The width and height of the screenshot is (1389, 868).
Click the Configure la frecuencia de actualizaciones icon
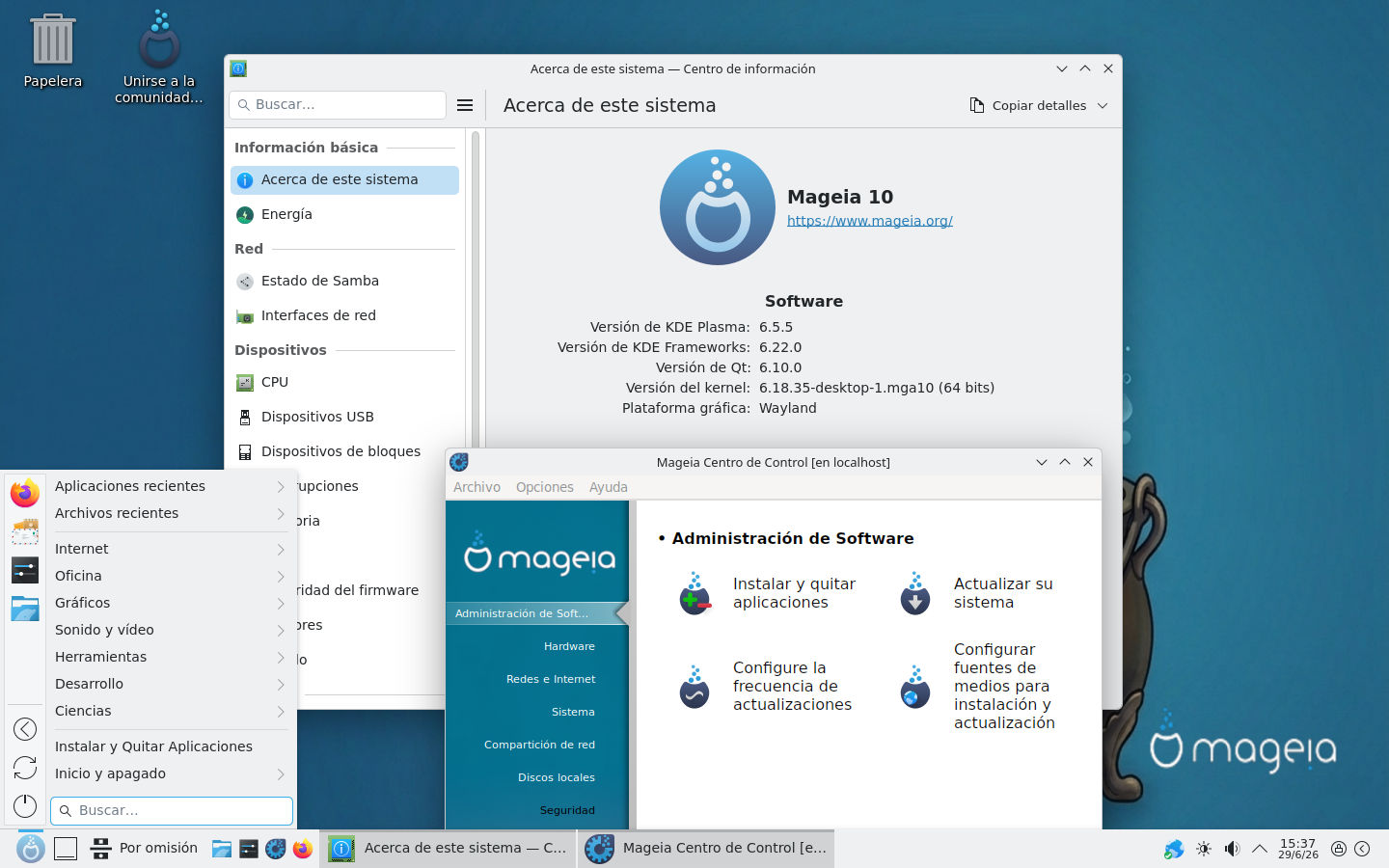coord(694,686)
